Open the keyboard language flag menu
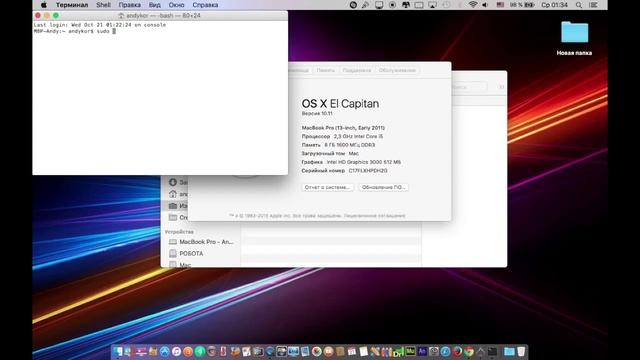Viewport: 640px width, 360px height. coord(500,5)
